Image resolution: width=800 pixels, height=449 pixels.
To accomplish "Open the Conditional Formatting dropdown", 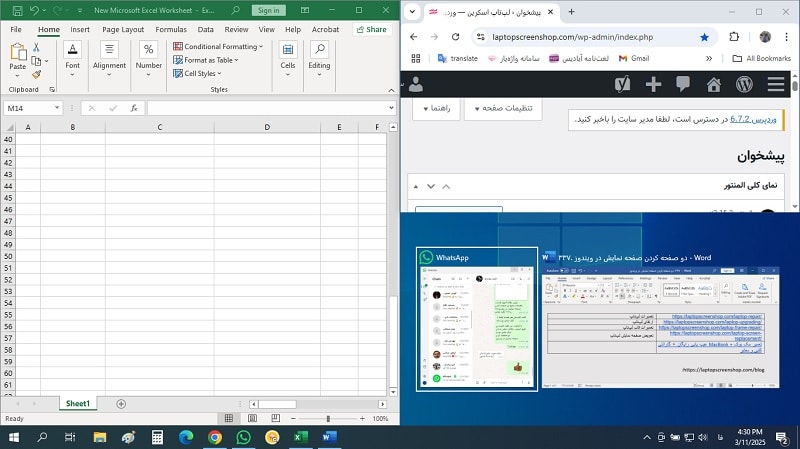I will (218, 46).
